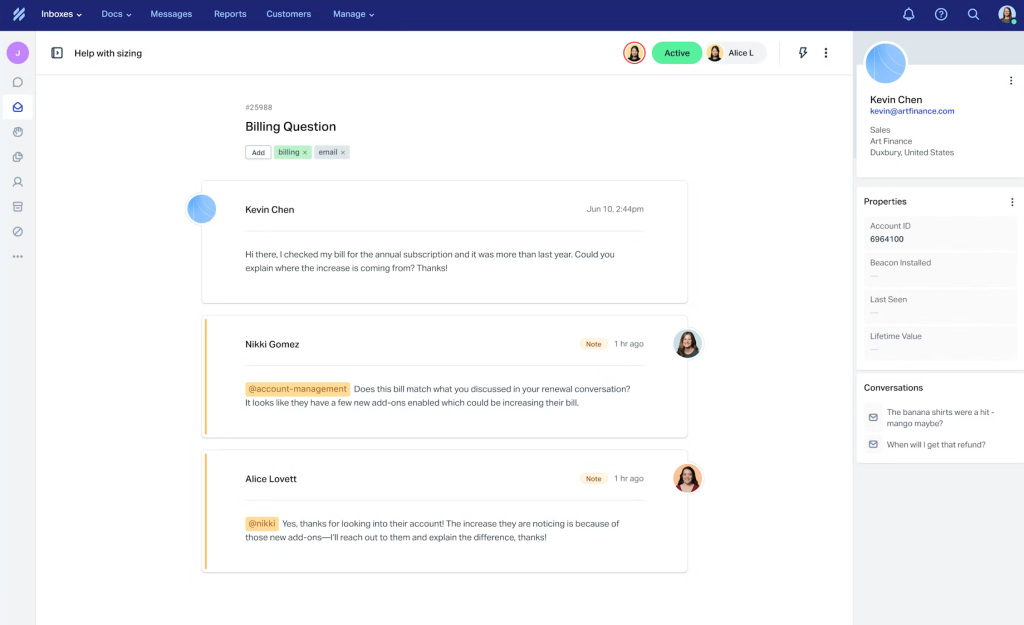Click the @account-management mention

pos(298,389)
